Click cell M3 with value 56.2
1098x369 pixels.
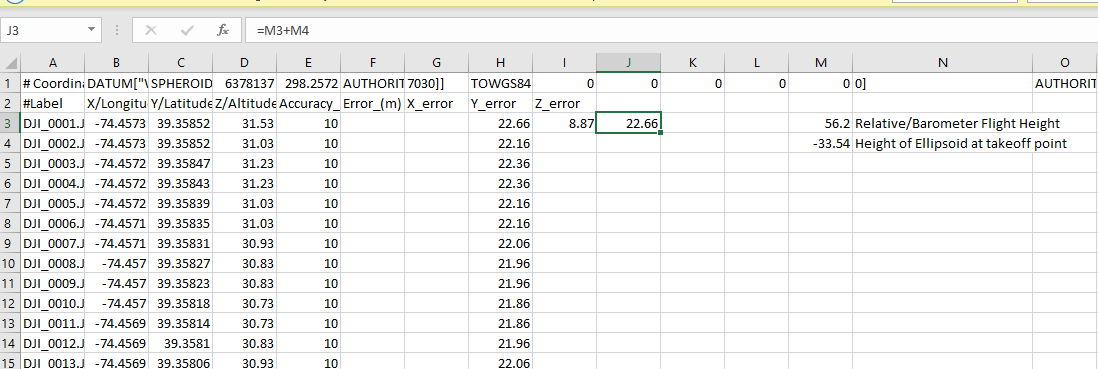point(821,124)
